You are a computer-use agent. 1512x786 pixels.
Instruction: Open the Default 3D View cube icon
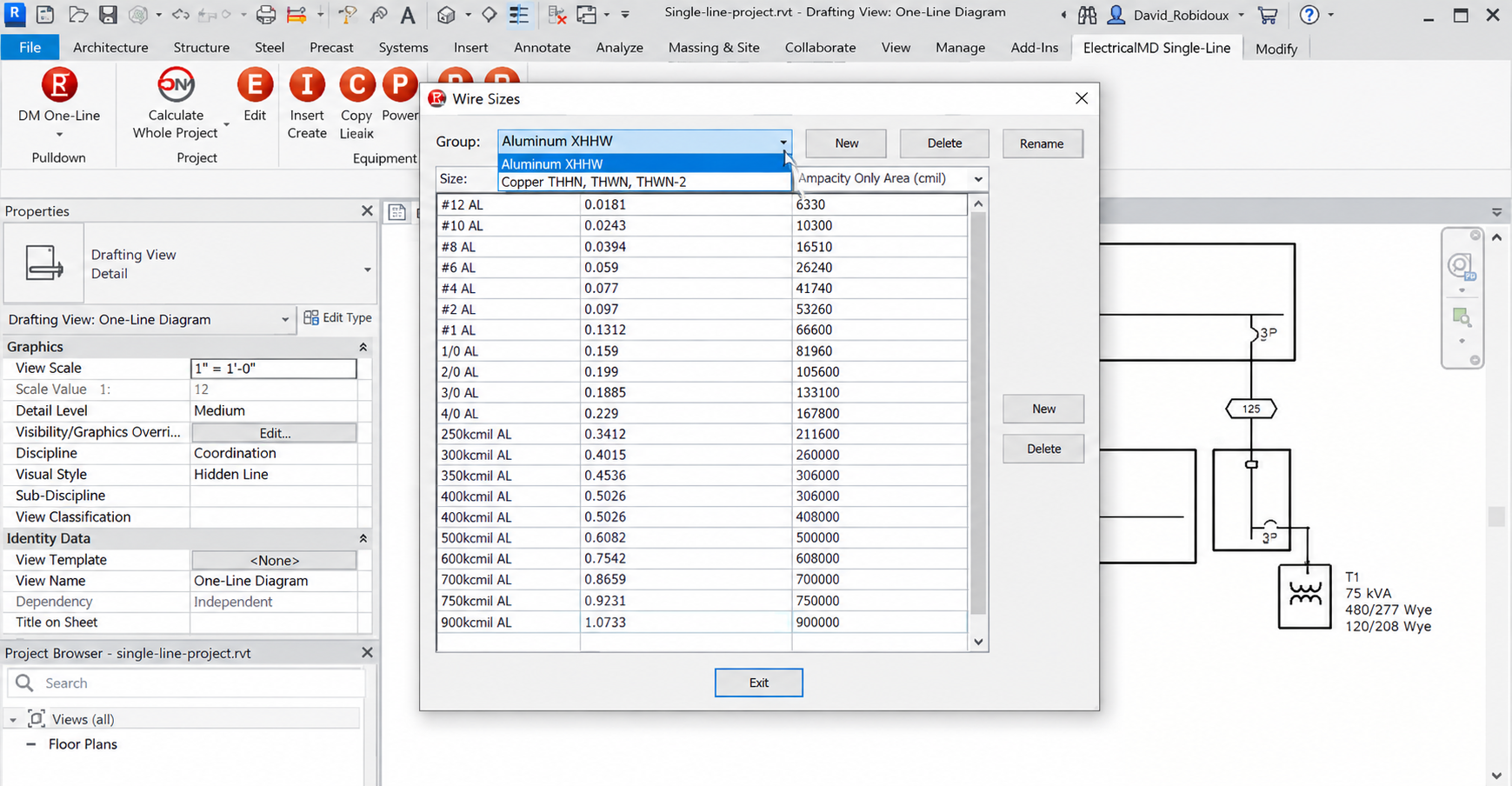pos(446,15)
